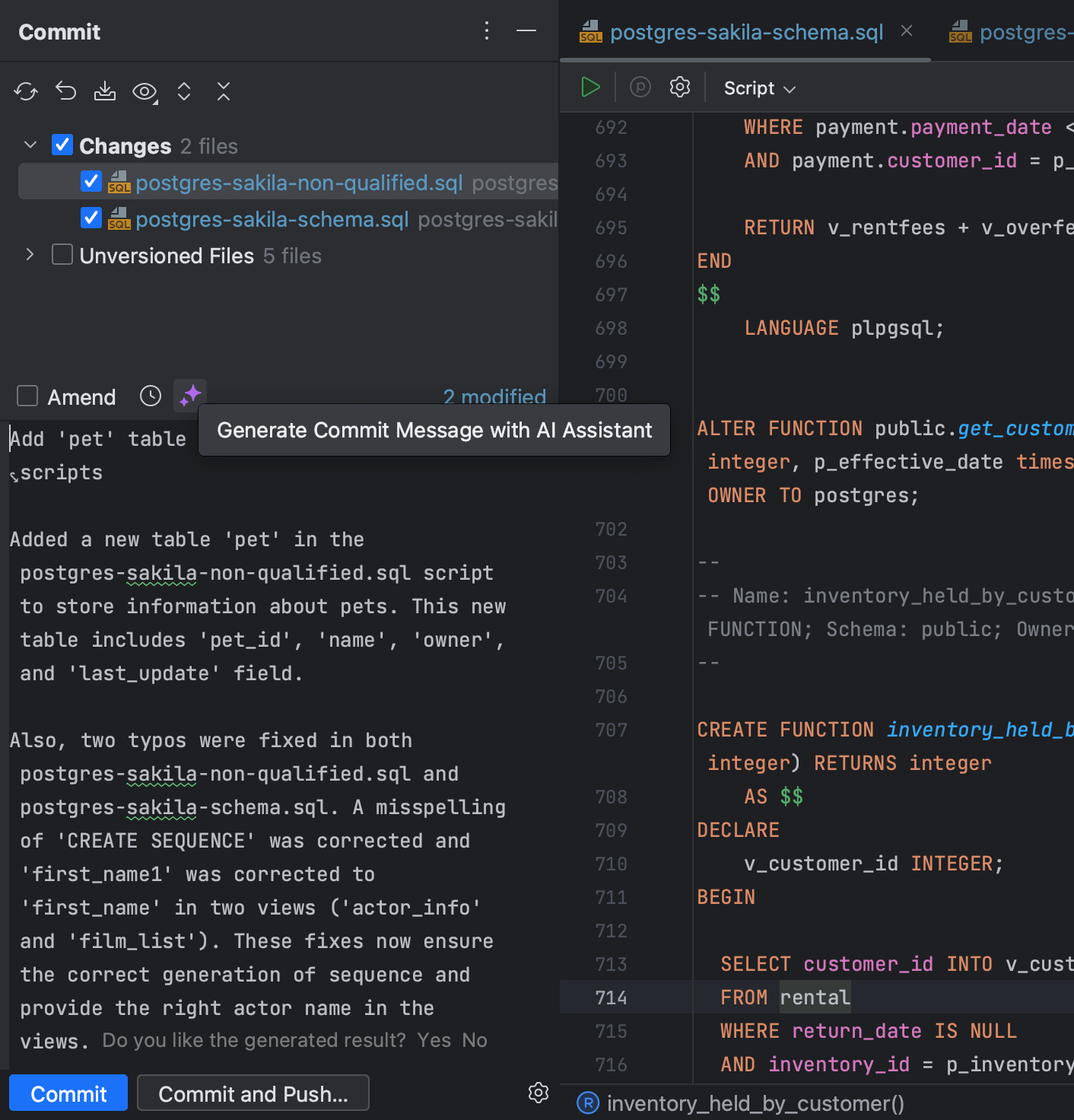Check the Unversioned Files checkbox
This screenshot has width=1074, height=1120.
pos(62,254)
